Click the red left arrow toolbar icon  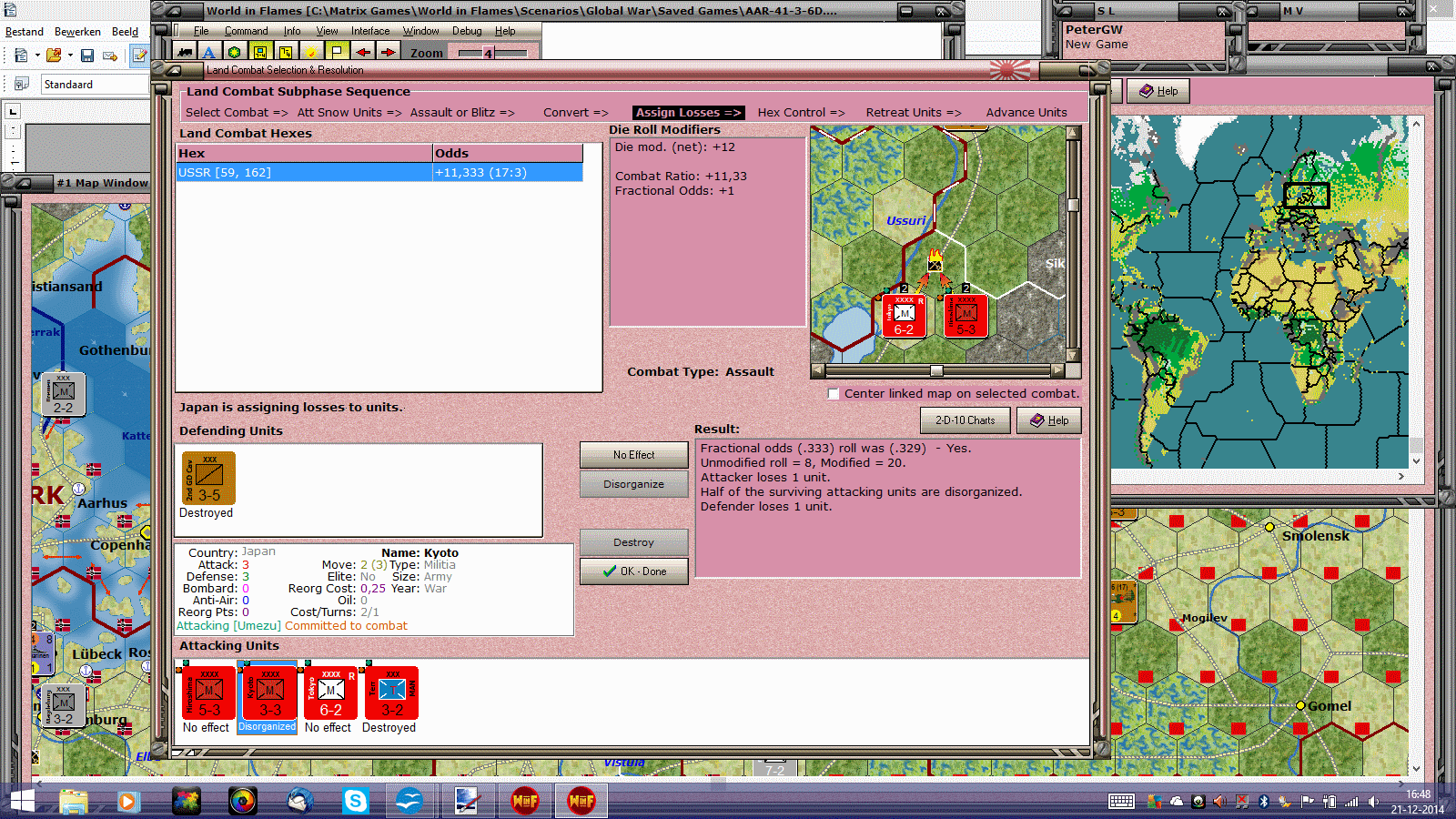click(x=363, y=52)
